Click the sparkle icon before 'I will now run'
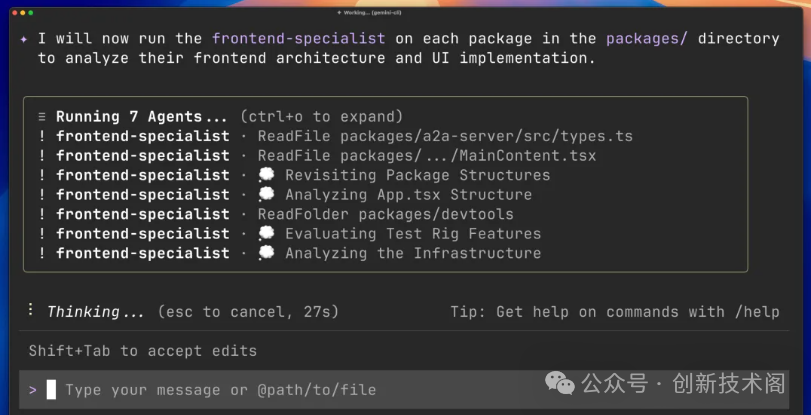811x415 pixels. click(x=24, y=39)
